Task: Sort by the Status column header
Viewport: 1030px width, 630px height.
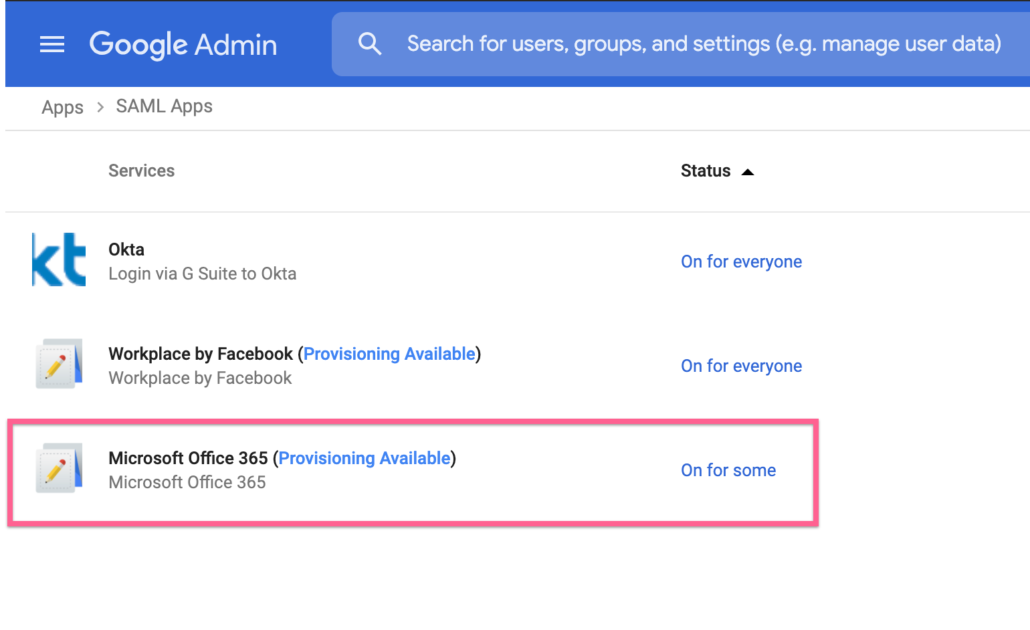Action: coord(705,171)
